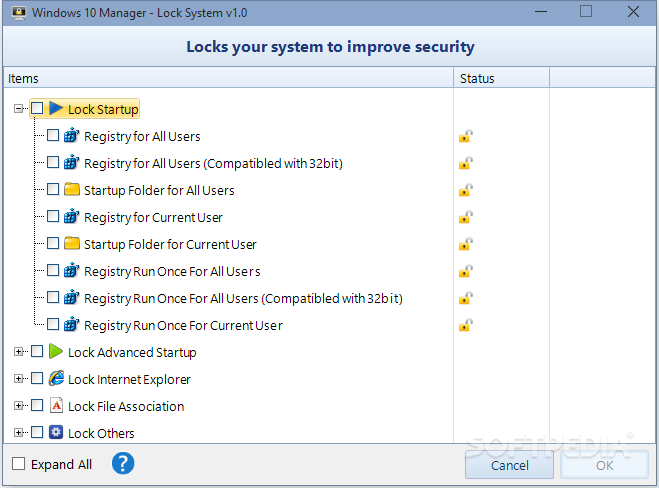
Task: Select 'Startup Folder for All Users' text
Action: point(159,190)
